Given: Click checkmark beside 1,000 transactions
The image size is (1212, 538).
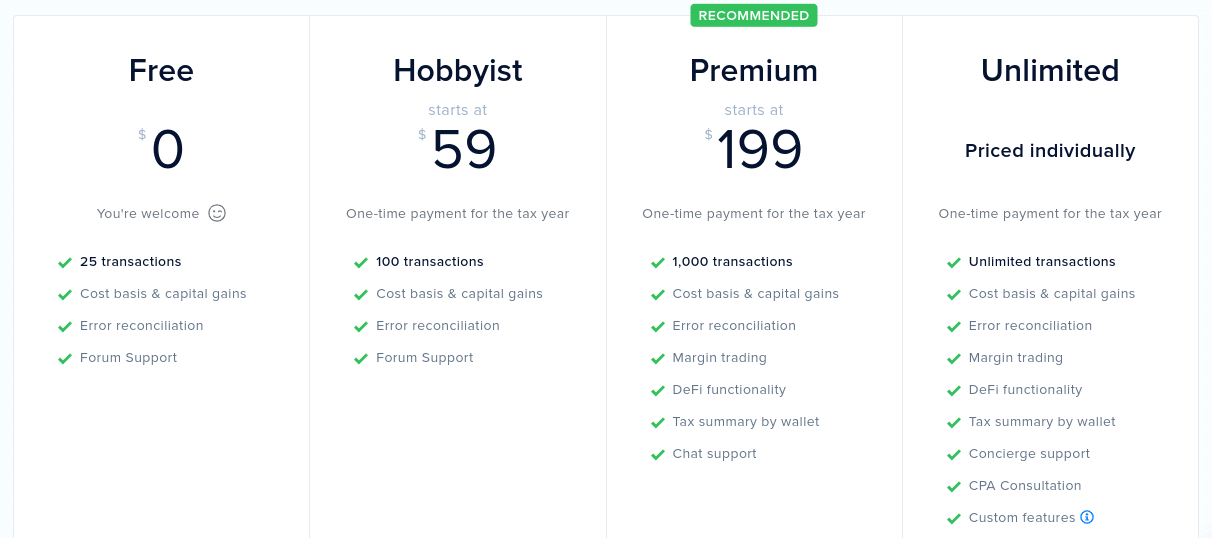Looking at the screenshot, I should [657, 262].
